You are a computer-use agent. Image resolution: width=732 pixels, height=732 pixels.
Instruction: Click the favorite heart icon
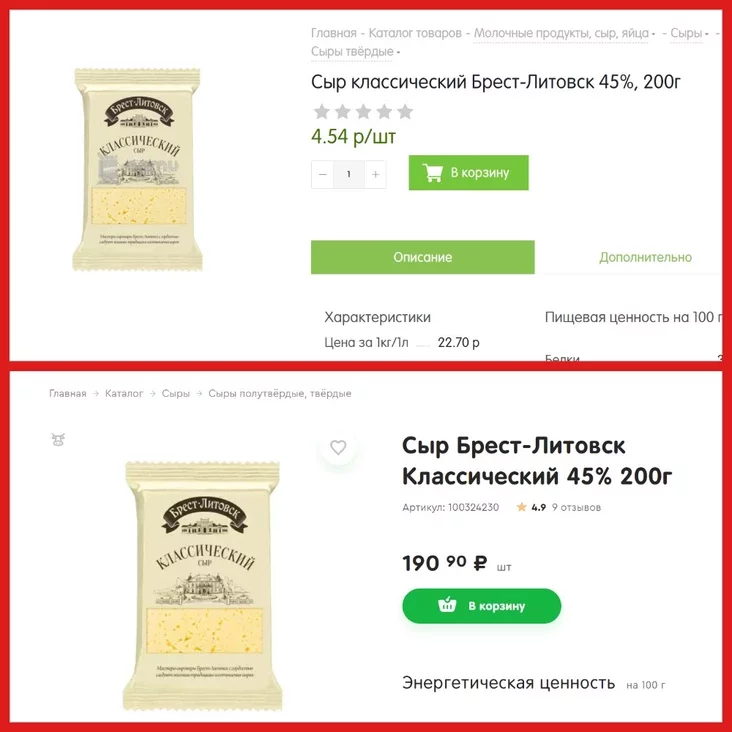click(x=338, y=447)
